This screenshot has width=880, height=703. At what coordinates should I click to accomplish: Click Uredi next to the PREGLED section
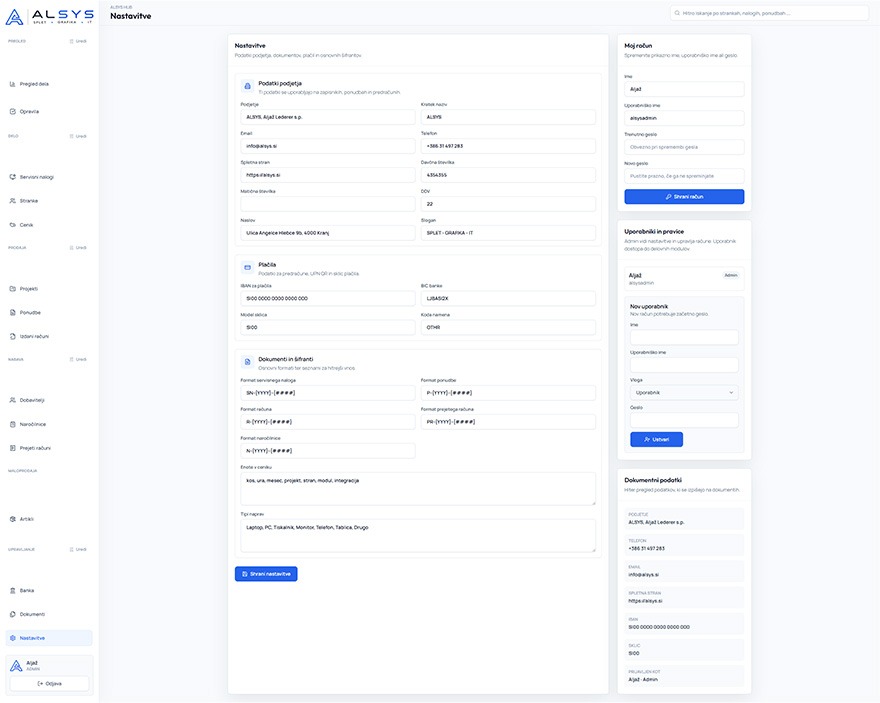tap(78, 42)
